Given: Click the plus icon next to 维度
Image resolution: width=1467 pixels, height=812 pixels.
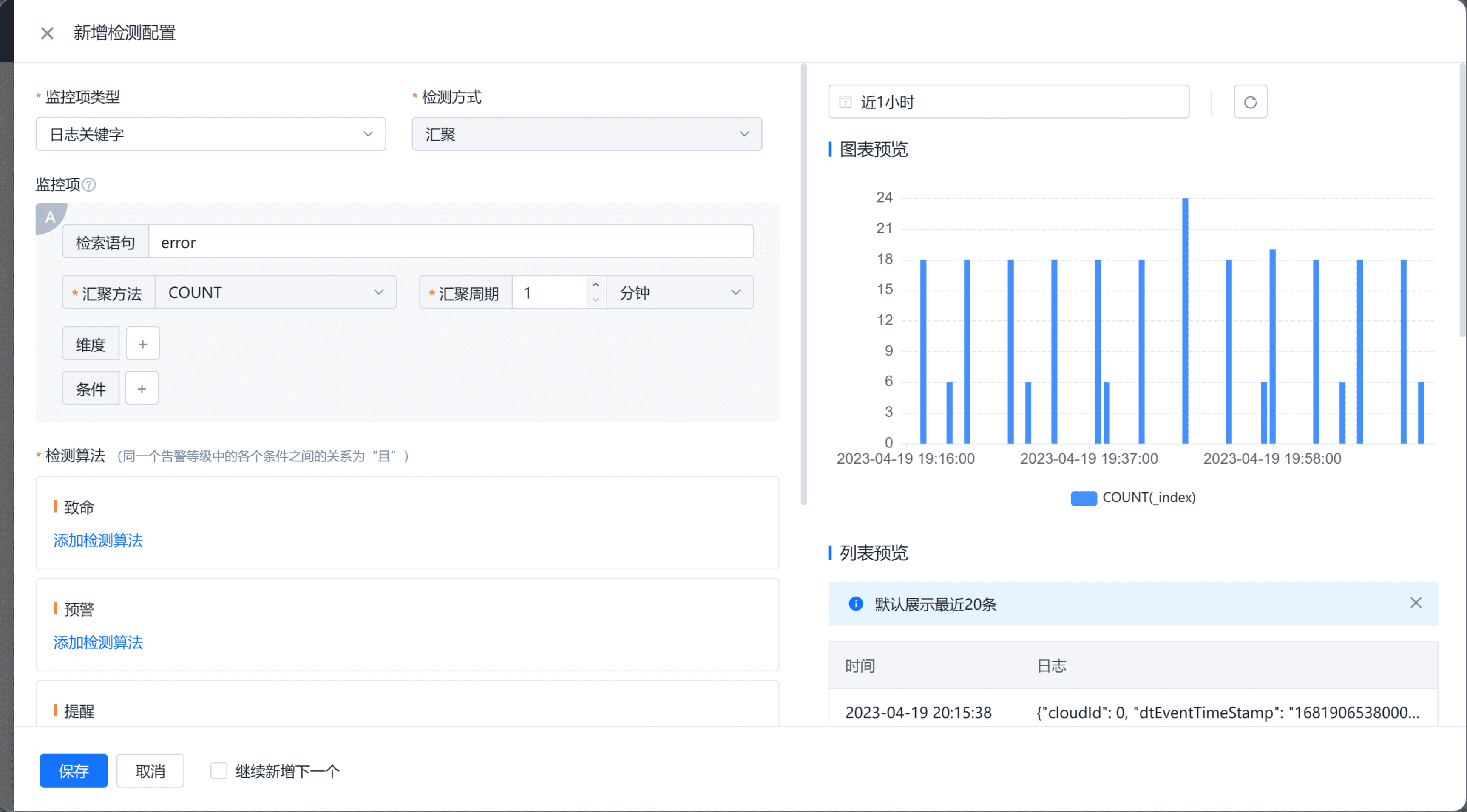Looking at the screenshot, I should tap(141, 344).
